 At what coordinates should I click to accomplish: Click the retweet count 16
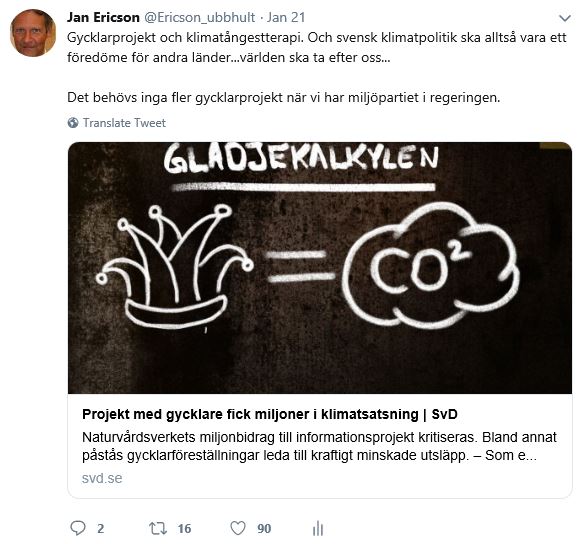(x=184, y=529)
